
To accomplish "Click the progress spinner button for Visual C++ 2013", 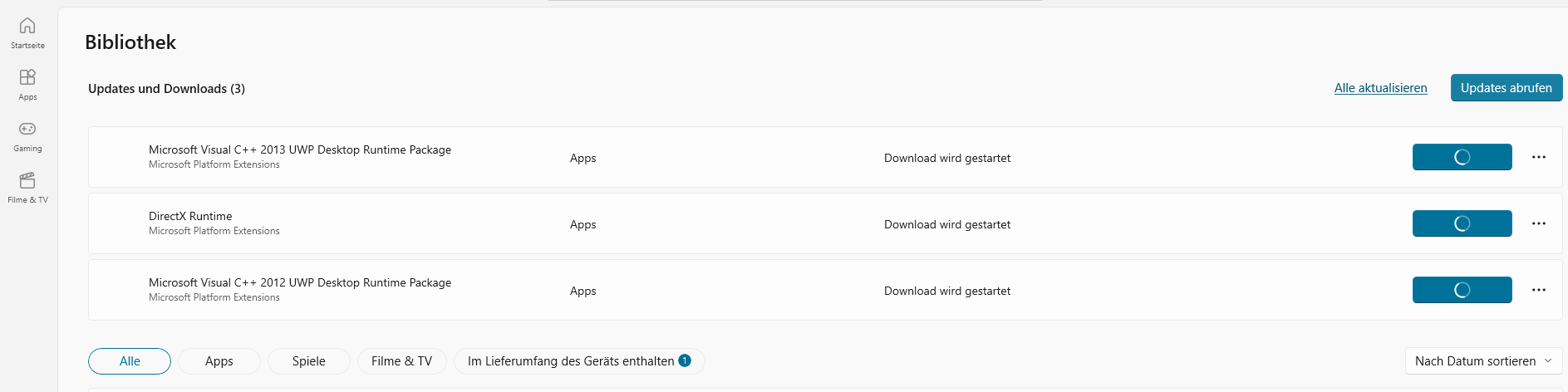I will click(1462, 157).
